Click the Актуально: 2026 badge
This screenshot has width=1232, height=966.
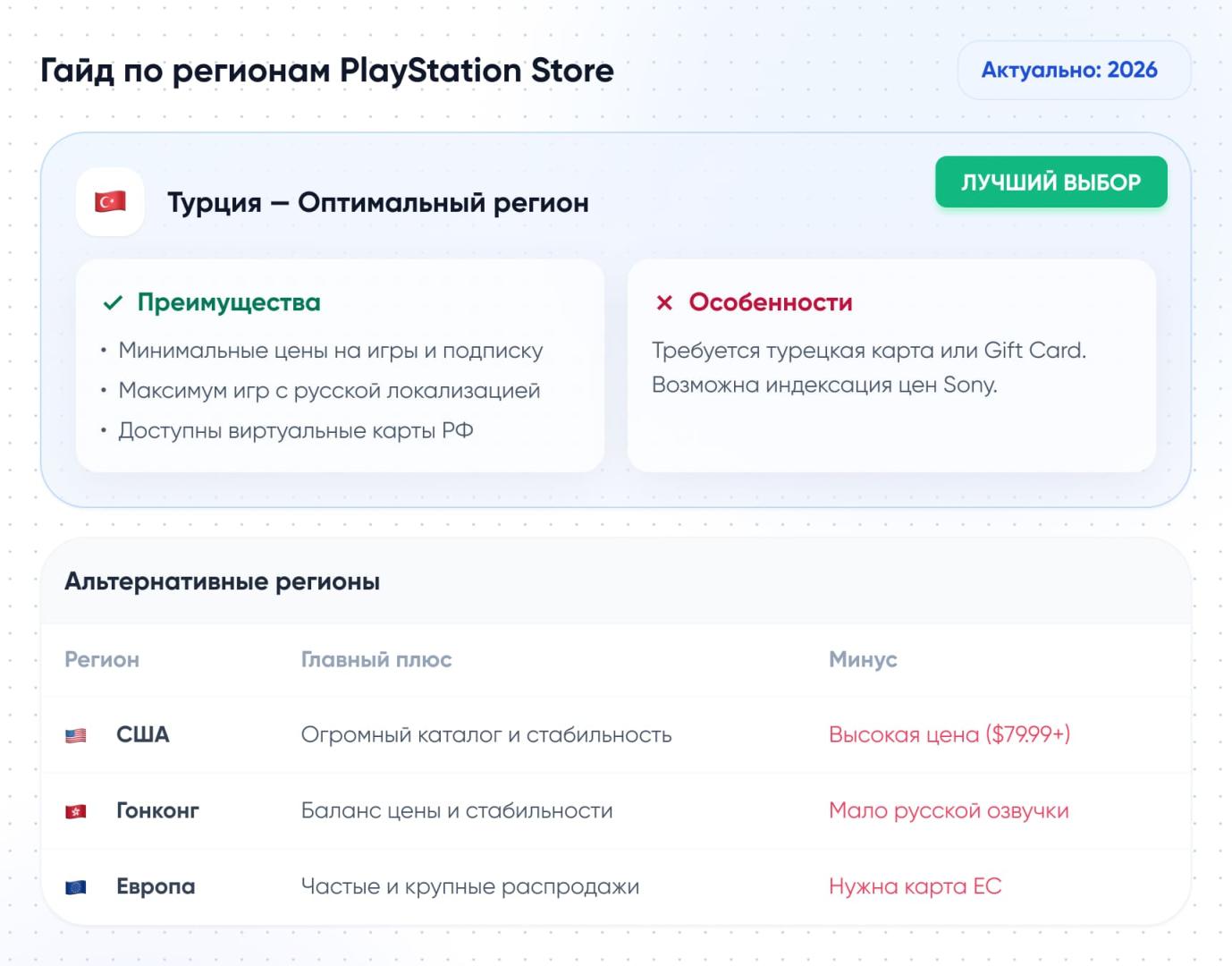pyautogui.click(x=1069, y=70)
